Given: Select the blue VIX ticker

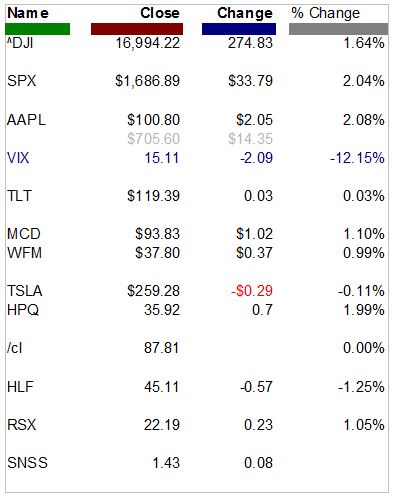Looking at the screenshot, I should 18,158.
